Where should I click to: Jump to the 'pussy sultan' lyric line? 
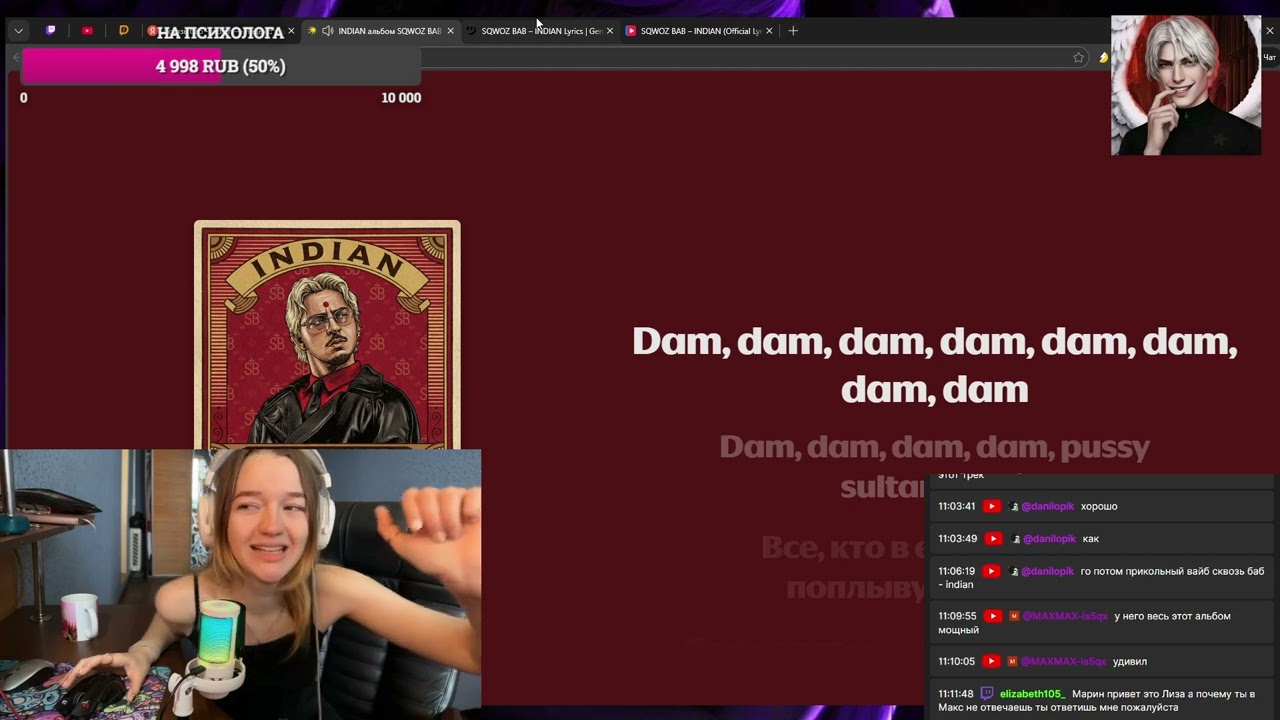pos(935,466)
